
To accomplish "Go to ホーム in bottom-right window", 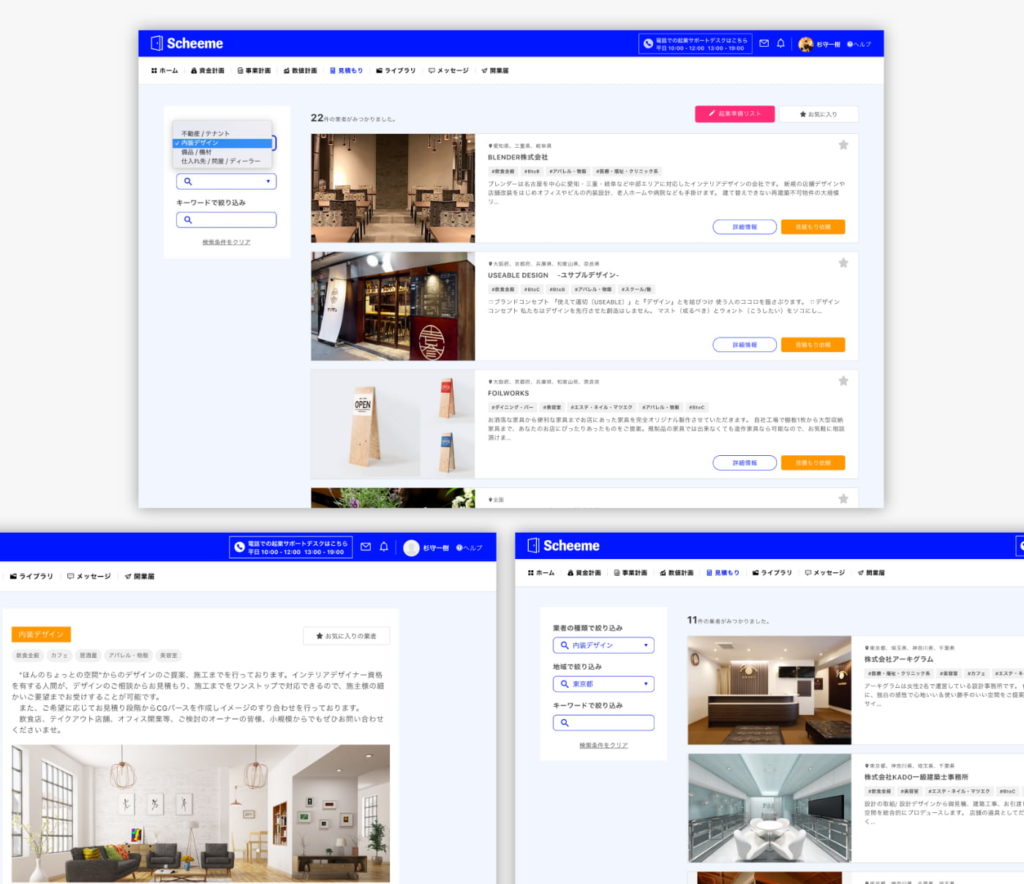I will (541, 573).
